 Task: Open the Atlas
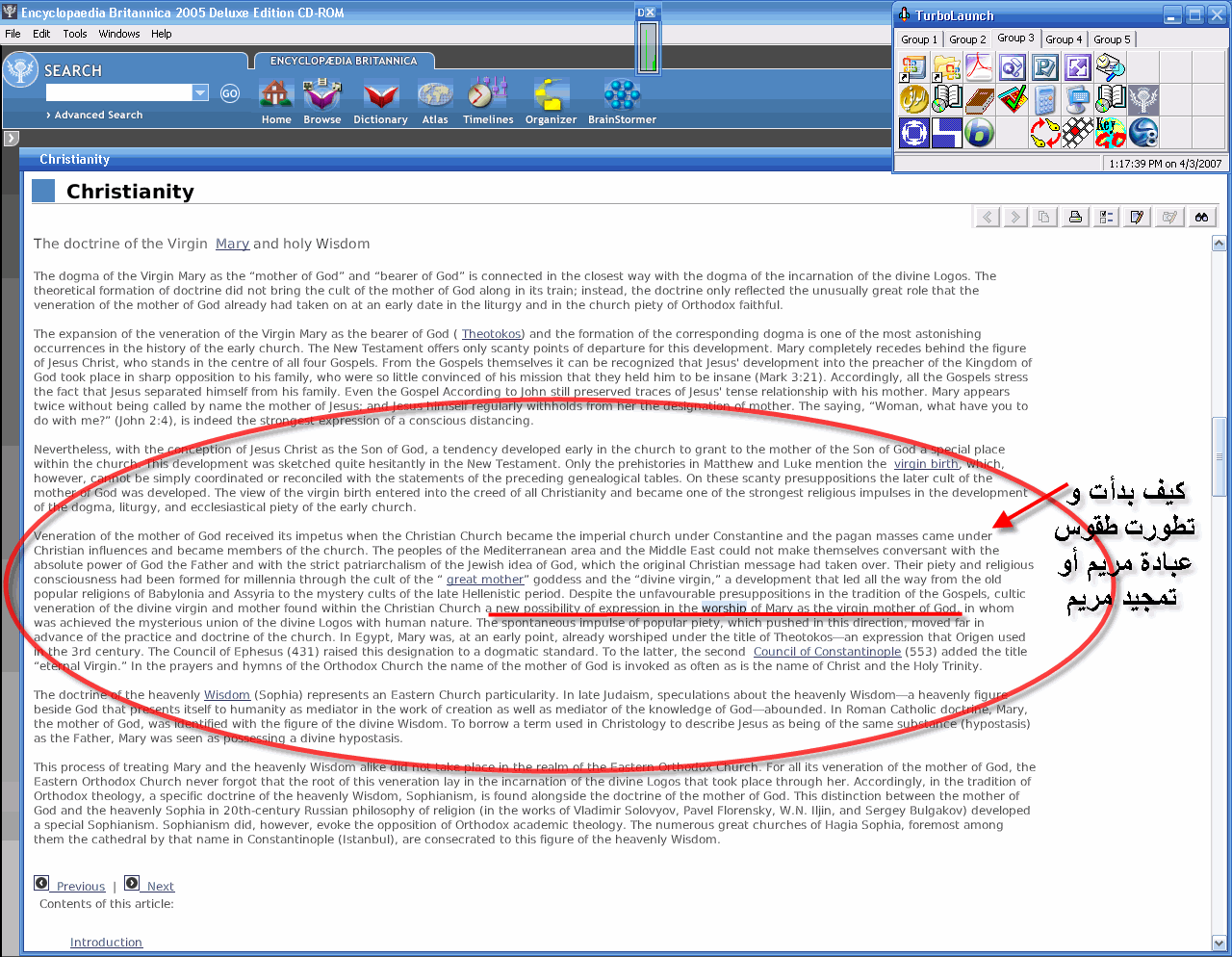point(435,102)
